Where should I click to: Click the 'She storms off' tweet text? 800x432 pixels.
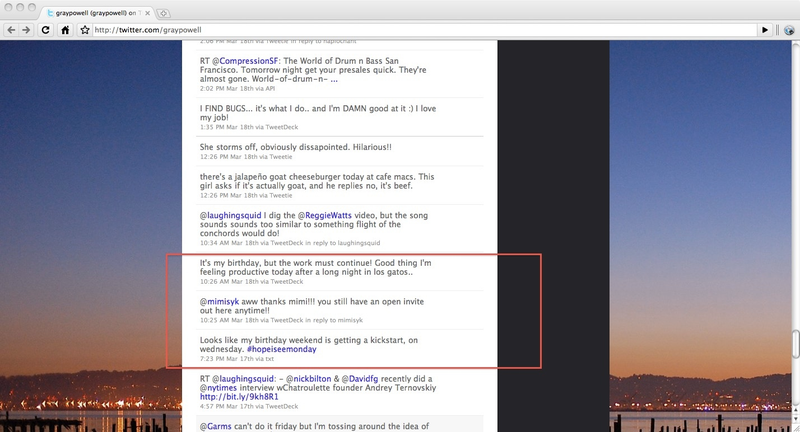pos(296,147)
